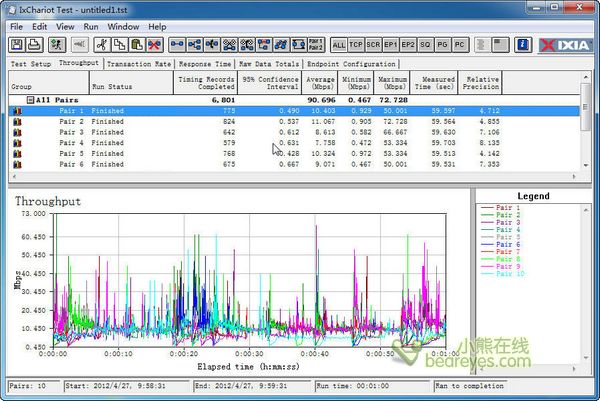Click the Pair 6 row graph icon

(17, 165)
